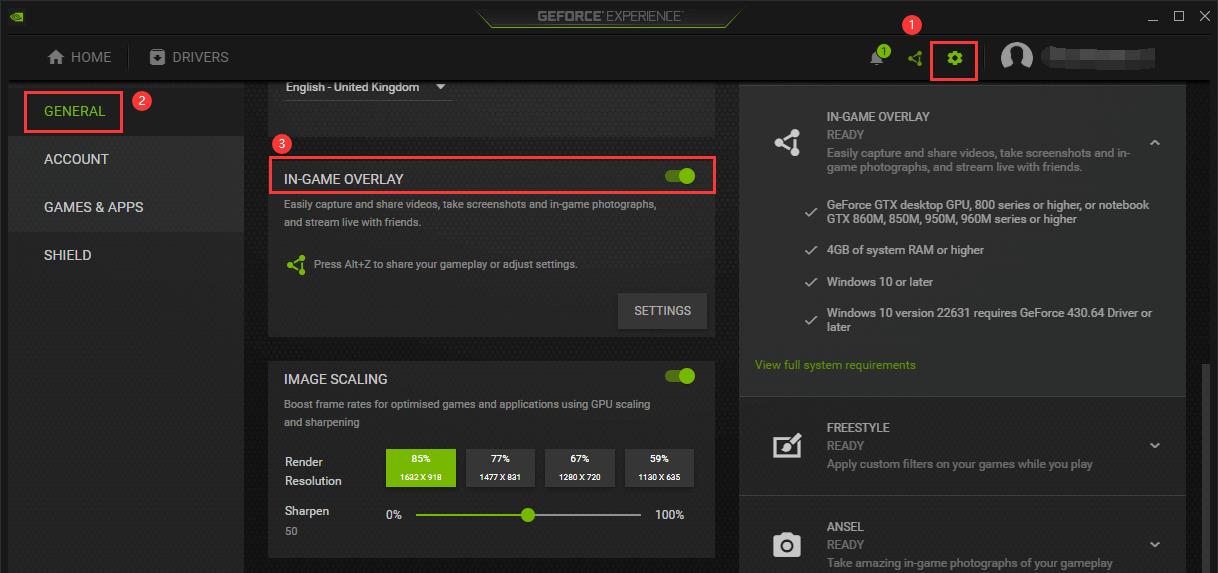Click the share icon in top bar
The image size is (1218, 573).
[x=915, y=58]
